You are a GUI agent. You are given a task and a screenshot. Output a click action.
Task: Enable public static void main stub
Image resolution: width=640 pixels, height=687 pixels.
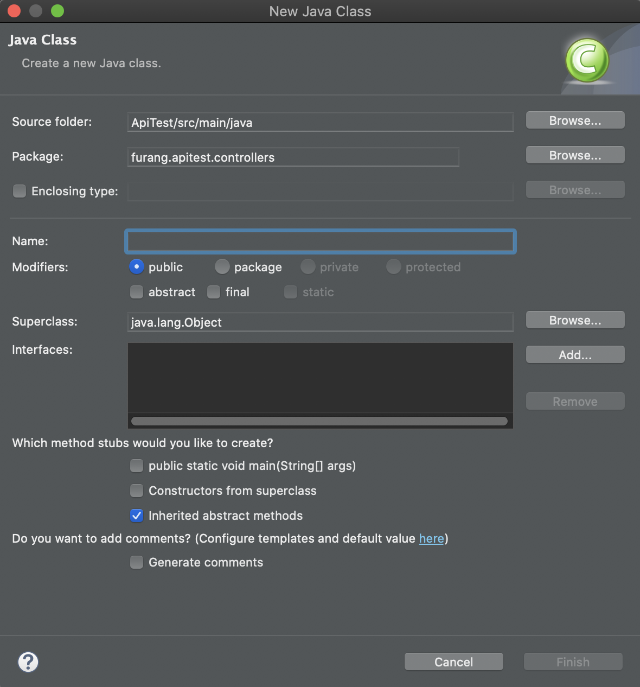coord(136,466)
